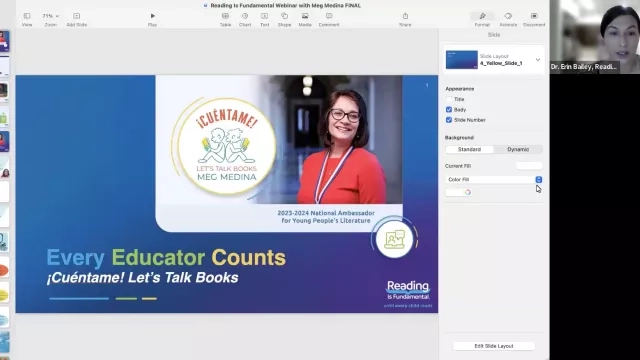Open the color wheel picker
Viewport: 640px width, 360px height.
coord(468,192)
